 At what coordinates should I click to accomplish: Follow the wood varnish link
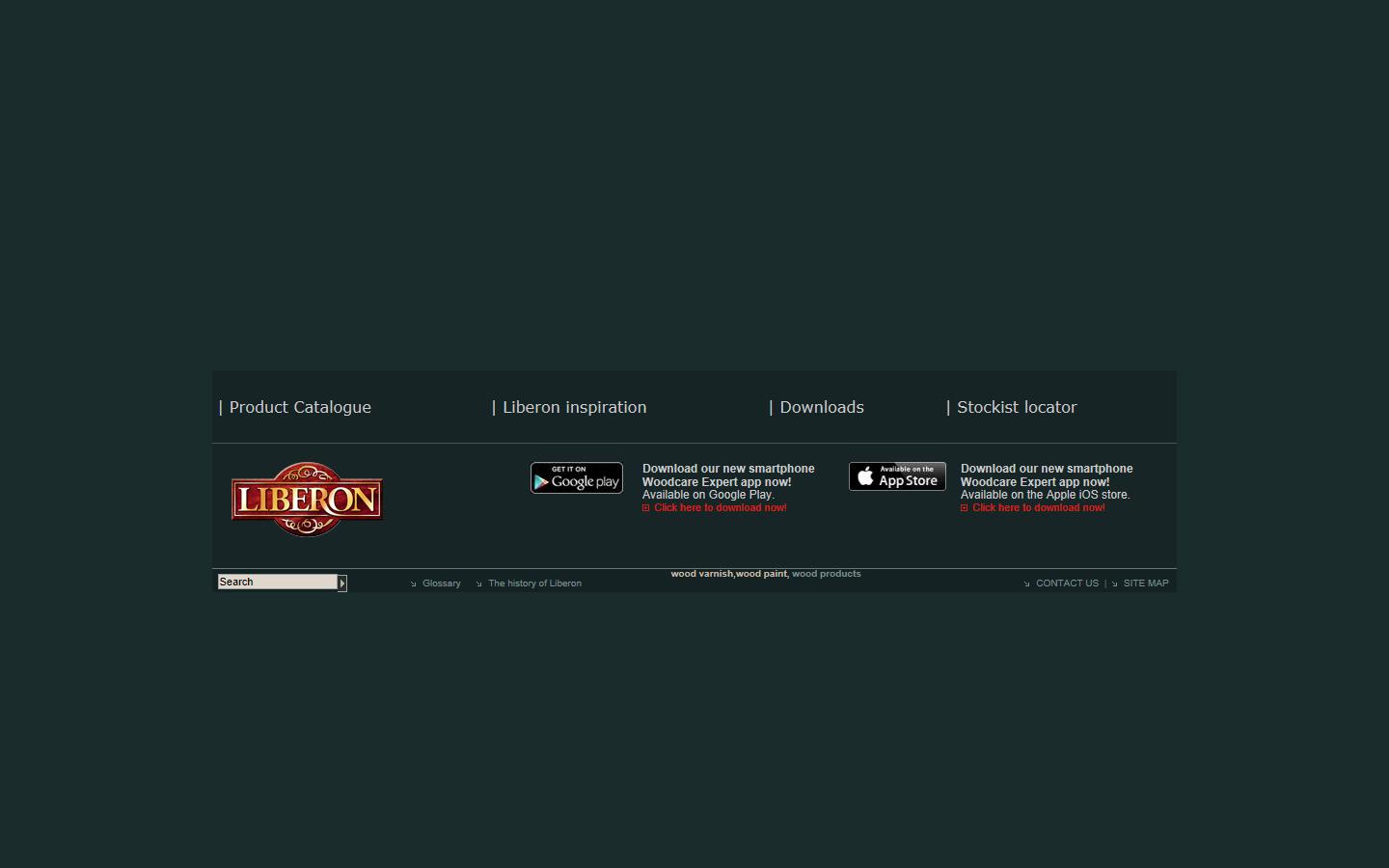(x=701, y=574)
